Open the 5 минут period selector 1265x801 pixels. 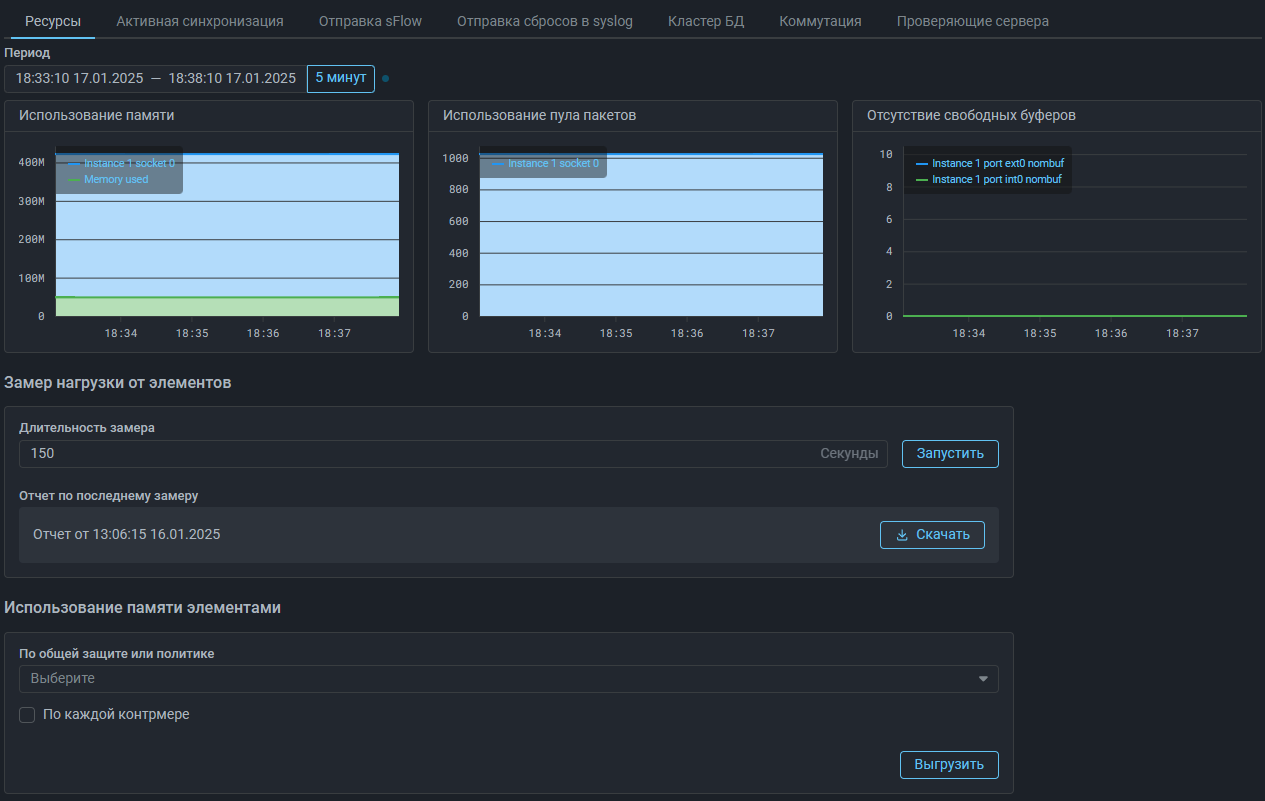(x=340, y=78)
